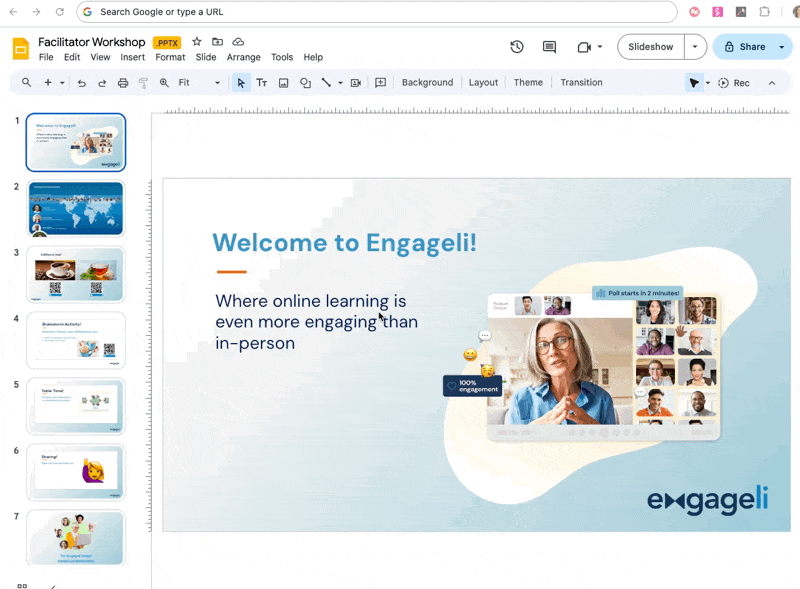
Task: Select the shape tool icon
Action: coord(306,83)
